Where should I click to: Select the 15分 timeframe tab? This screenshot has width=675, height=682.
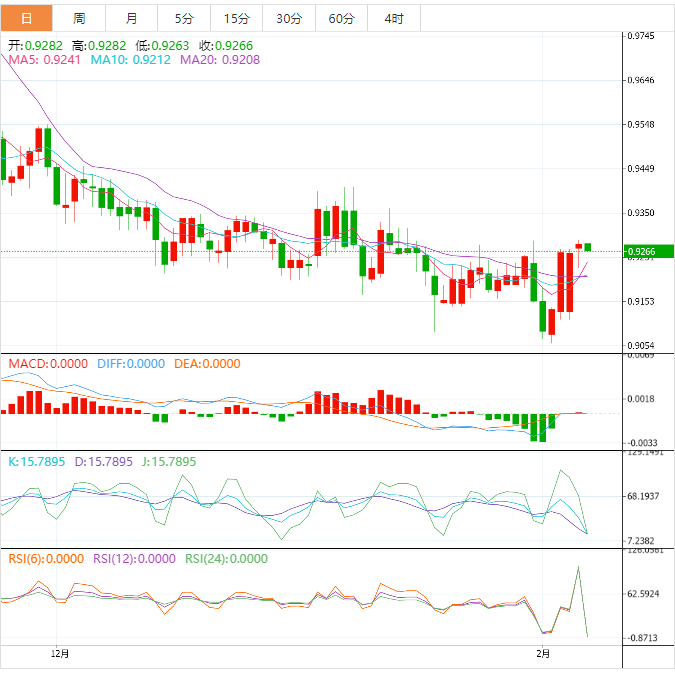236,18
